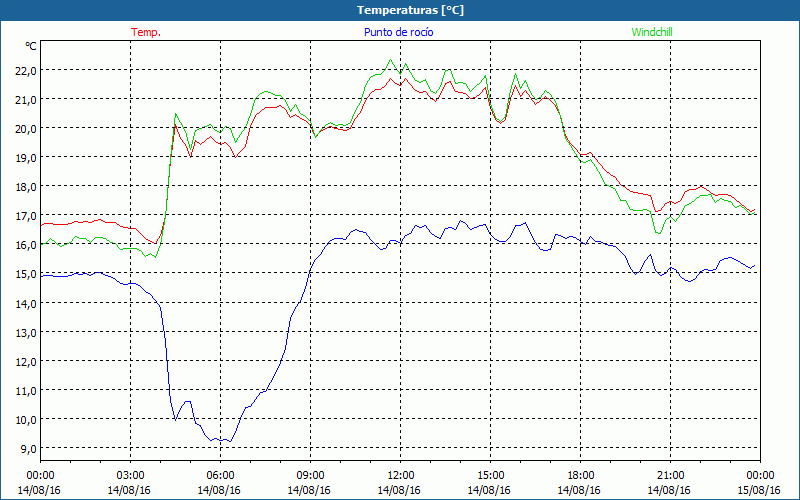The height and width of the screenshot is (500, 800).
Task: Click the green windchill peak before 12:00
Action: 391,60
